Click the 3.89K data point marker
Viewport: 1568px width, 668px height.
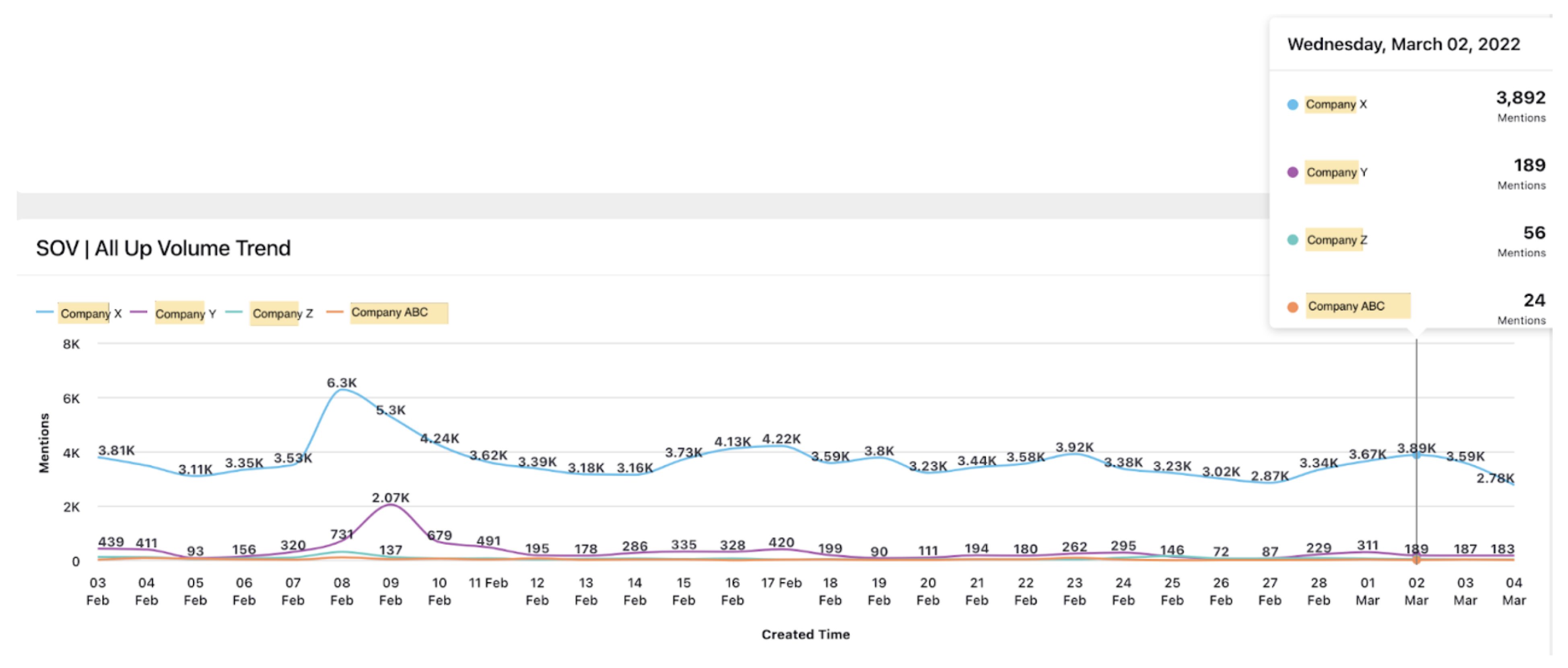[1416, 456]
